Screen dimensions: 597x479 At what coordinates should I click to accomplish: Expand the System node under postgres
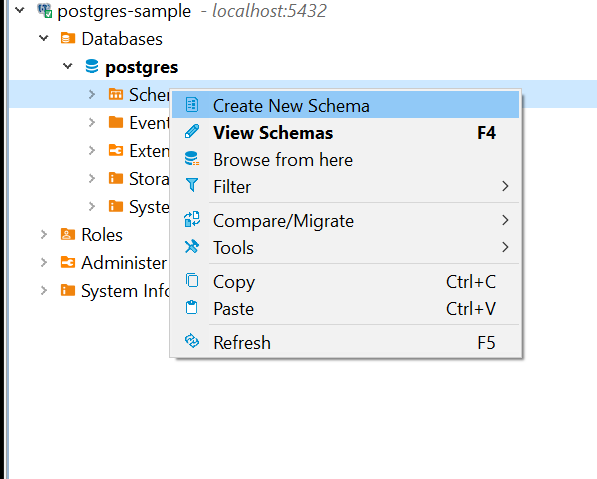pos(92,206)
